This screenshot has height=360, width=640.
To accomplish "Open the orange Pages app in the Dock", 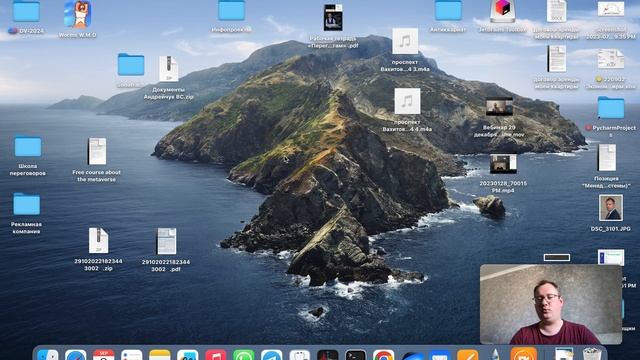I will coord(468,355).
